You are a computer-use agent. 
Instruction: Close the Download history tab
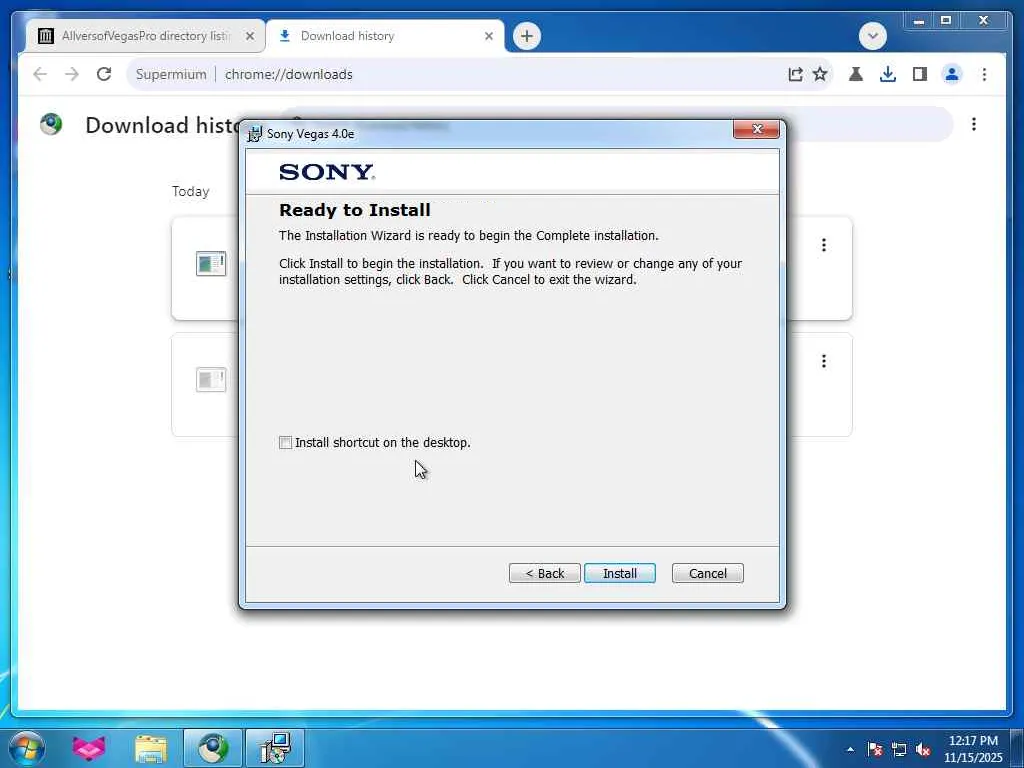488,37
